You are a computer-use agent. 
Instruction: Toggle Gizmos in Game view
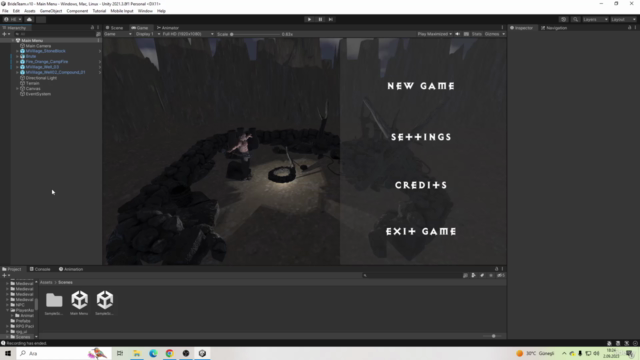point(492,34)
